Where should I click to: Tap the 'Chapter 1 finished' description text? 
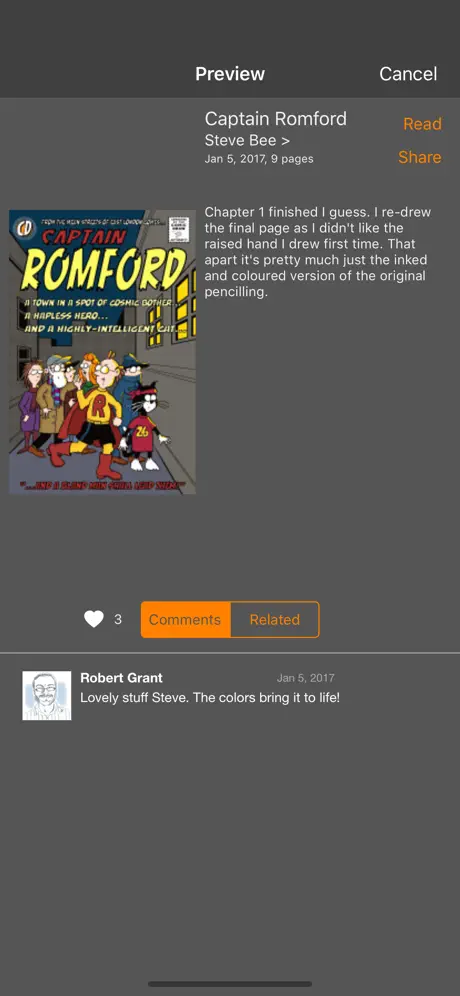(x=318, y=252)
